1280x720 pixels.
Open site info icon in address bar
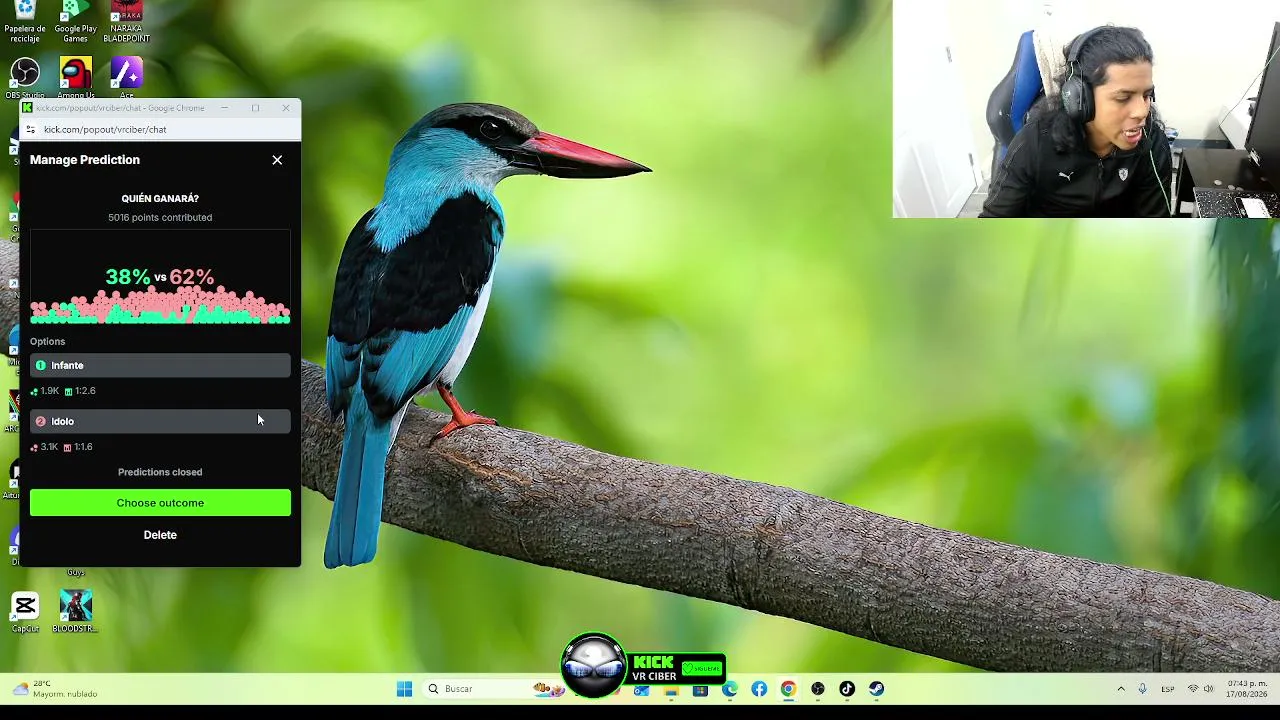point(30,129)
